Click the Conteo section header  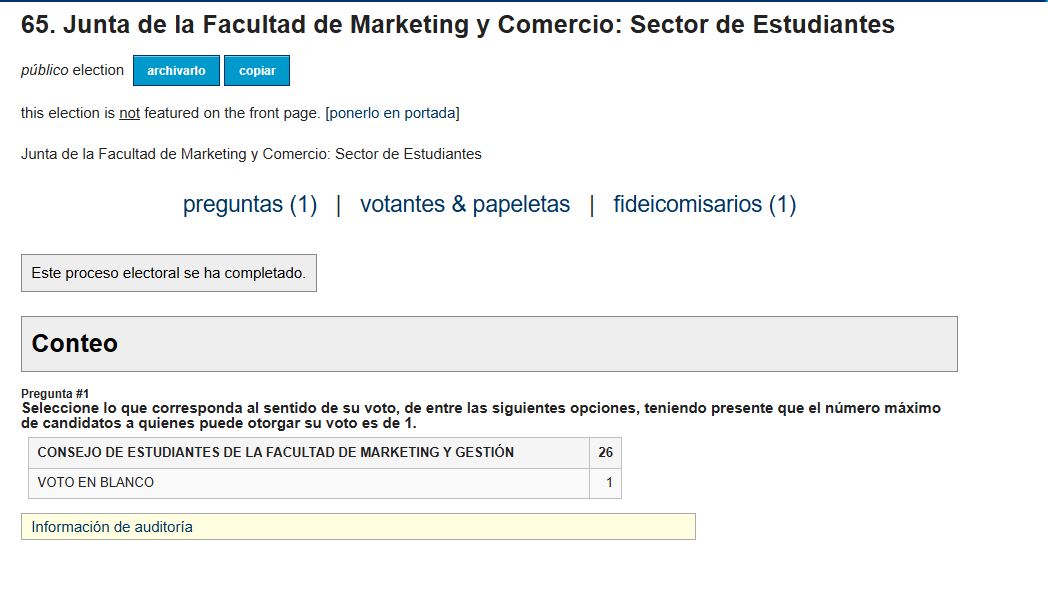[x=489, y=344]
